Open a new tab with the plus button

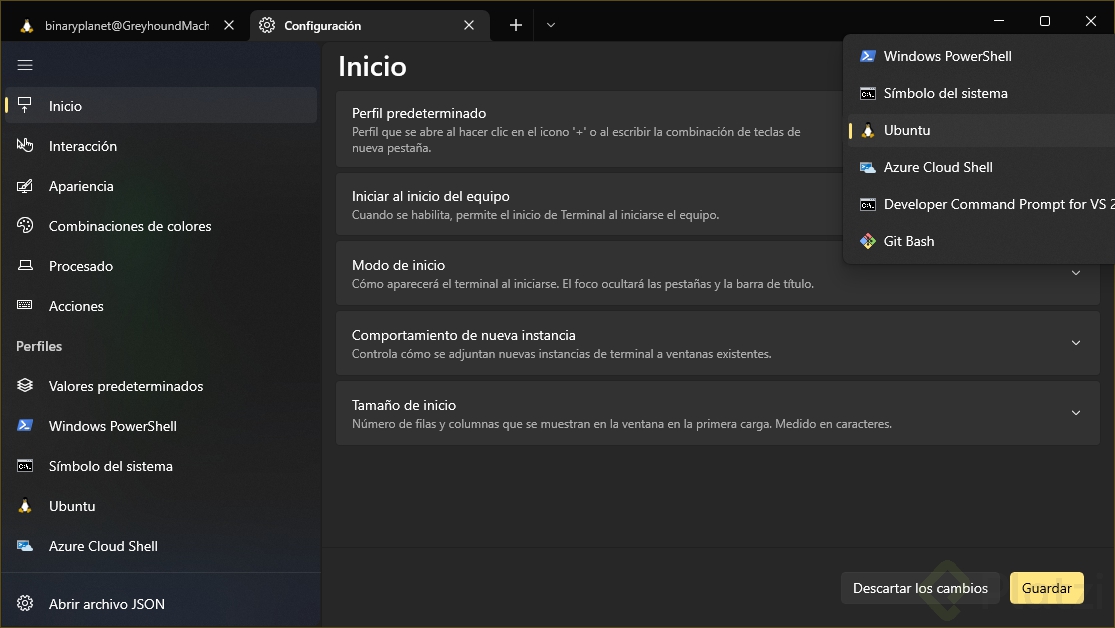coord(516,26)
